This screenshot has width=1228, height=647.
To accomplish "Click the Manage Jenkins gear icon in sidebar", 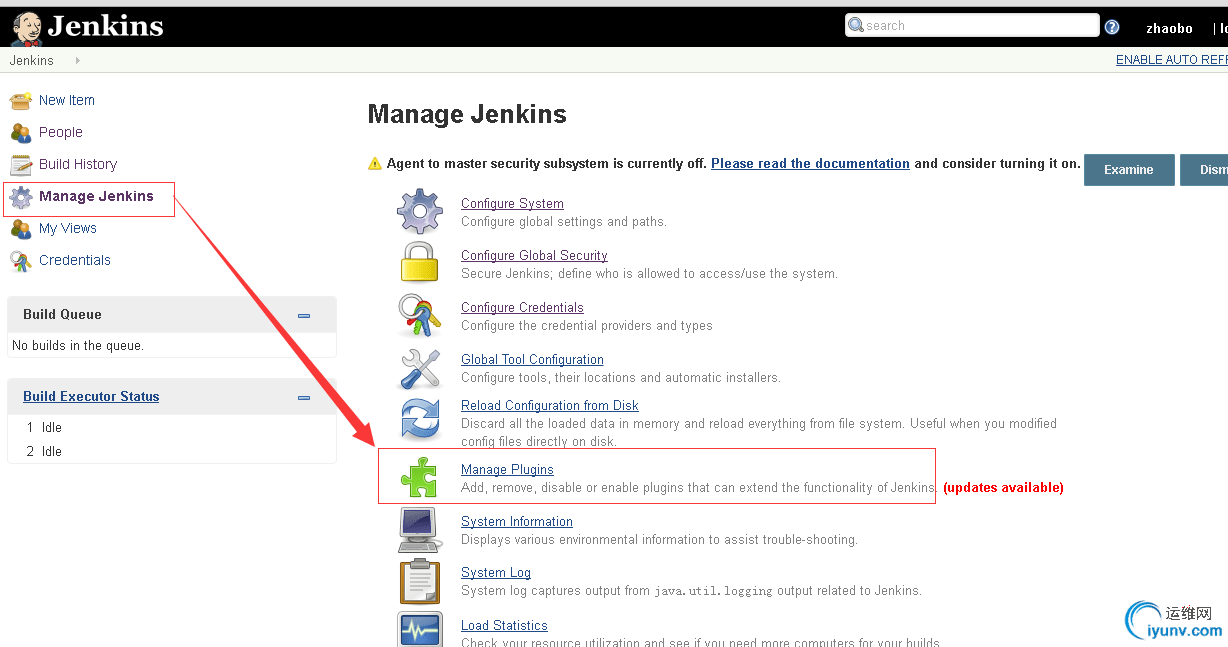I will pyautogui.click(x=21, y=197).
